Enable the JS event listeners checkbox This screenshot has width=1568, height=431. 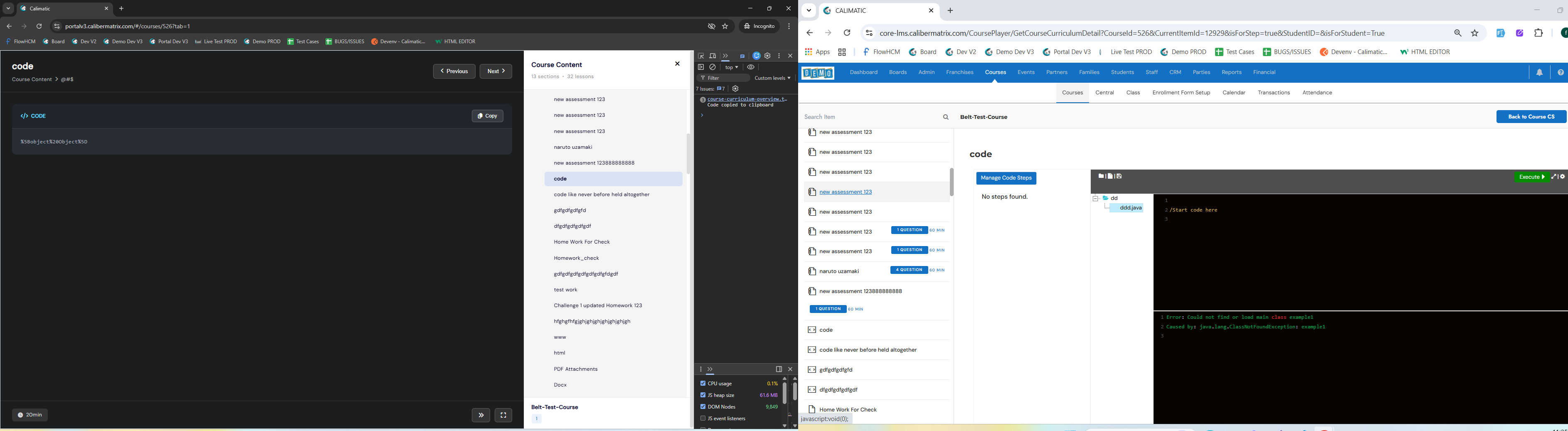click(x=703, y=419)
